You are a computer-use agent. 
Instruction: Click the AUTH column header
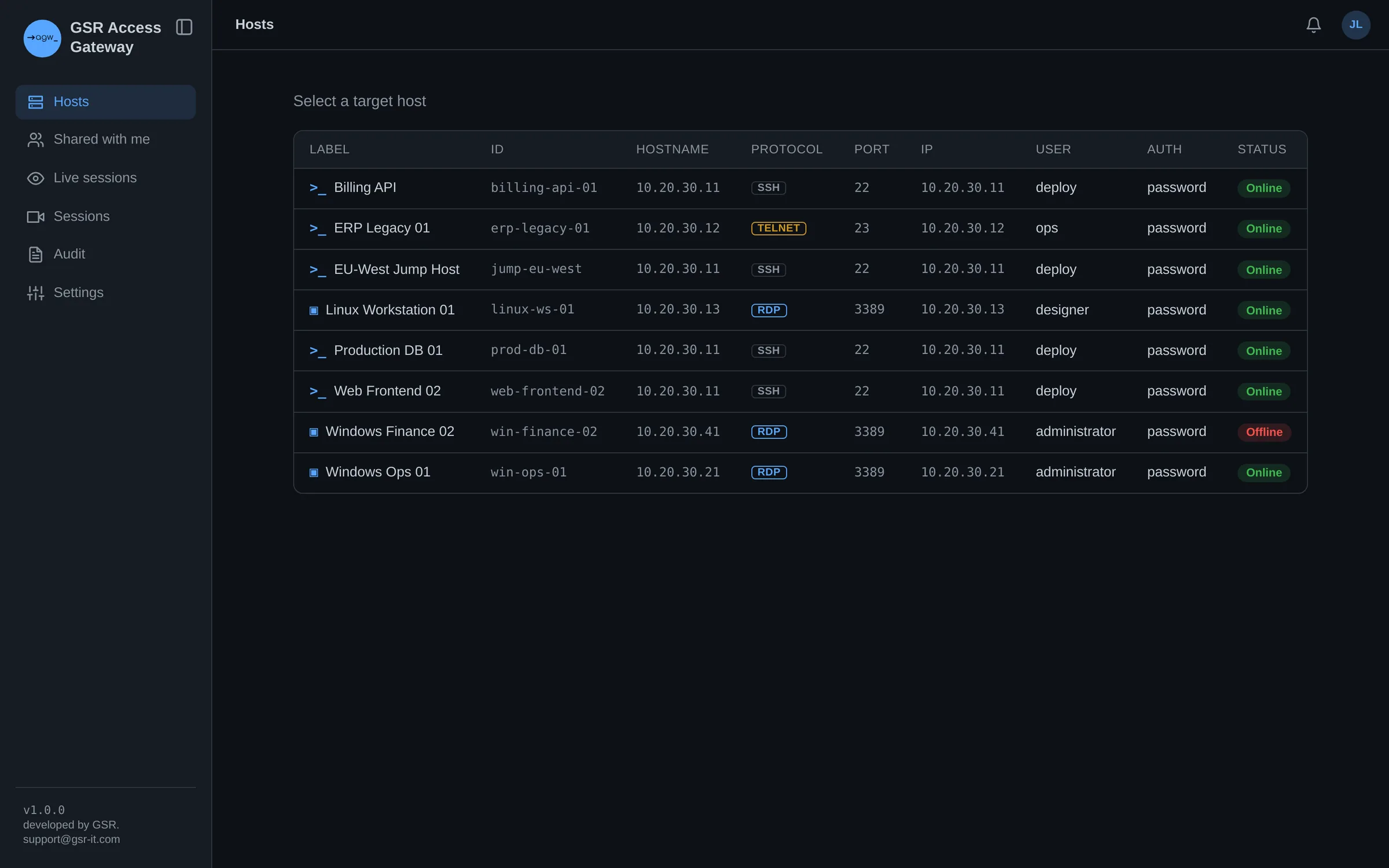coord(1164,149)
